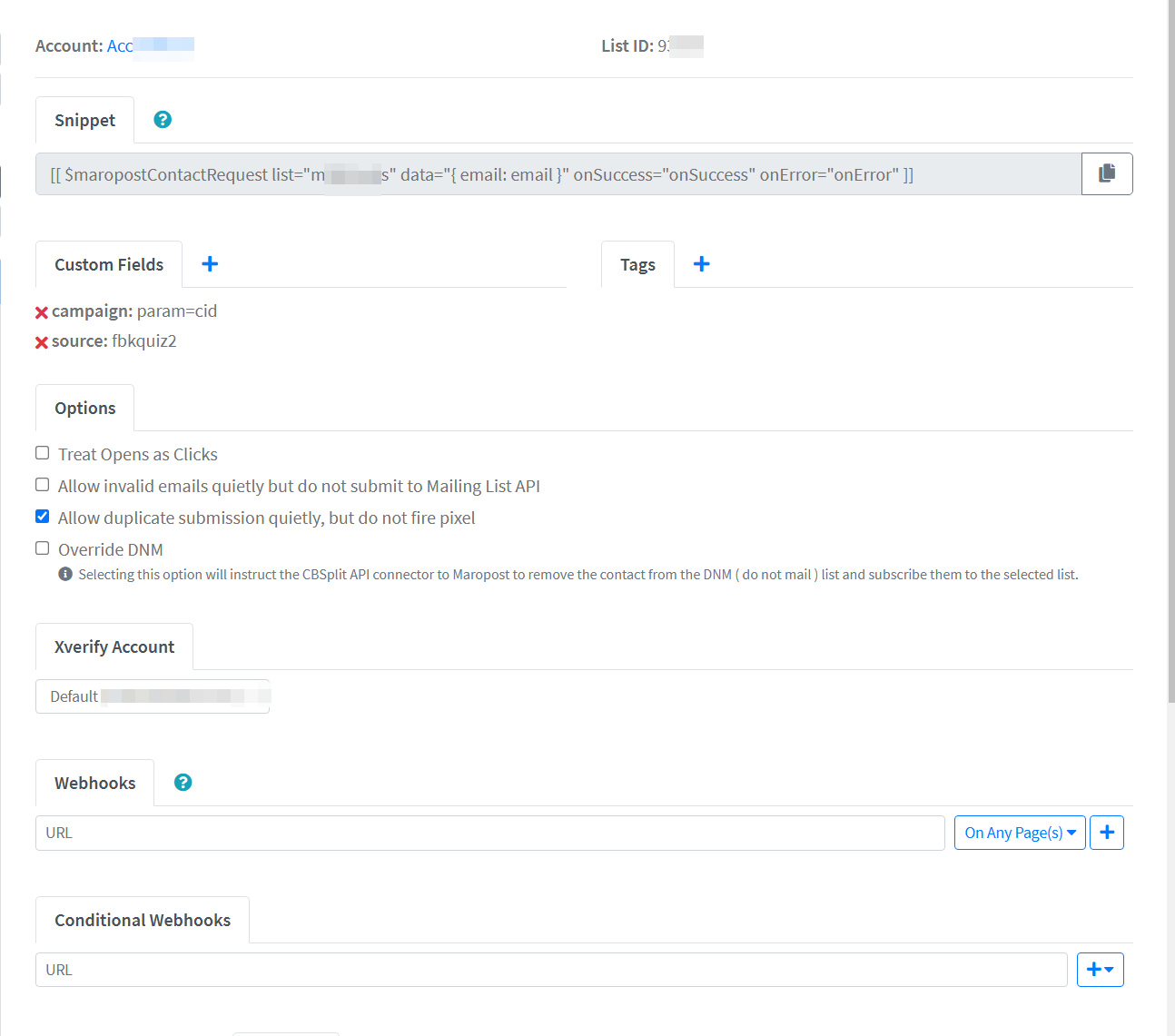Delete the source custom field
Viewport: 1175px width, 1036px height.
(x=42, y=342)
